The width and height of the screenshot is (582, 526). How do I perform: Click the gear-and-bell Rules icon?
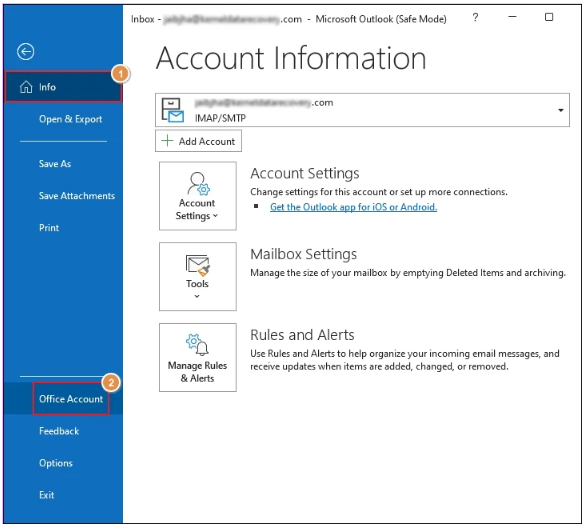[197, 345]
